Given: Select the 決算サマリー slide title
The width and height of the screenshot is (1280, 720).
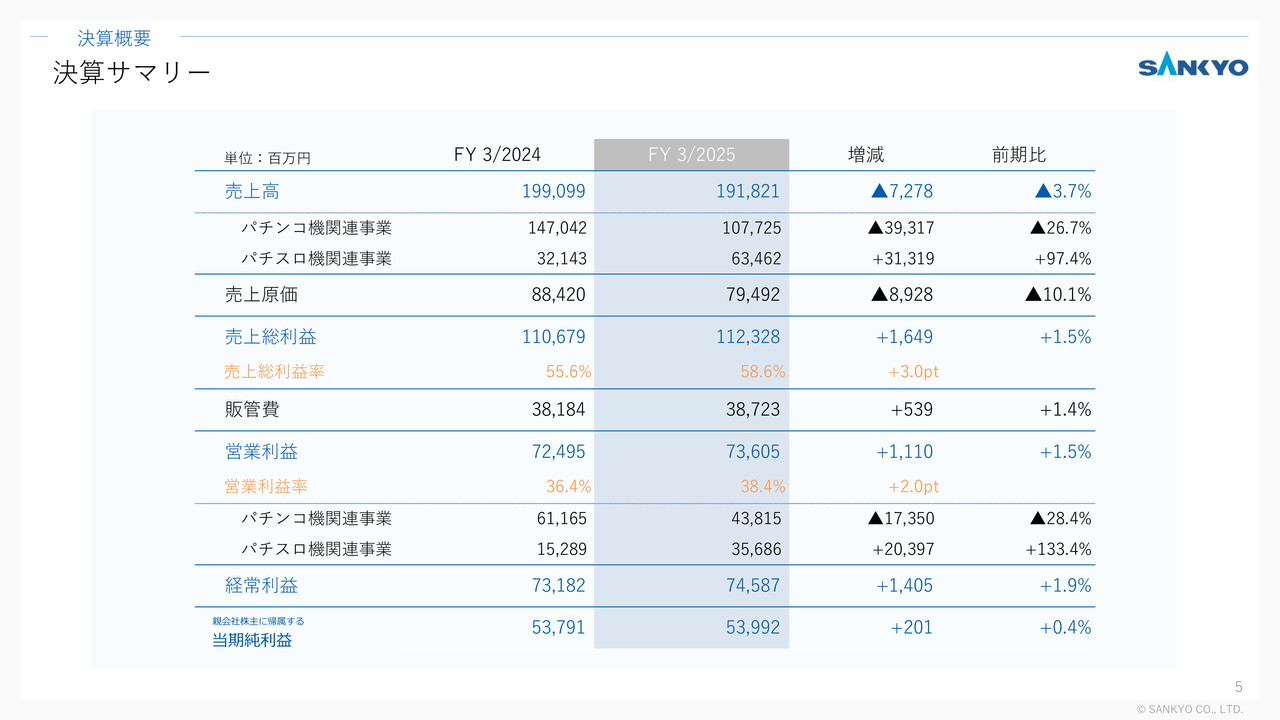Looking at the screenshot, I should tap(131, 73).
